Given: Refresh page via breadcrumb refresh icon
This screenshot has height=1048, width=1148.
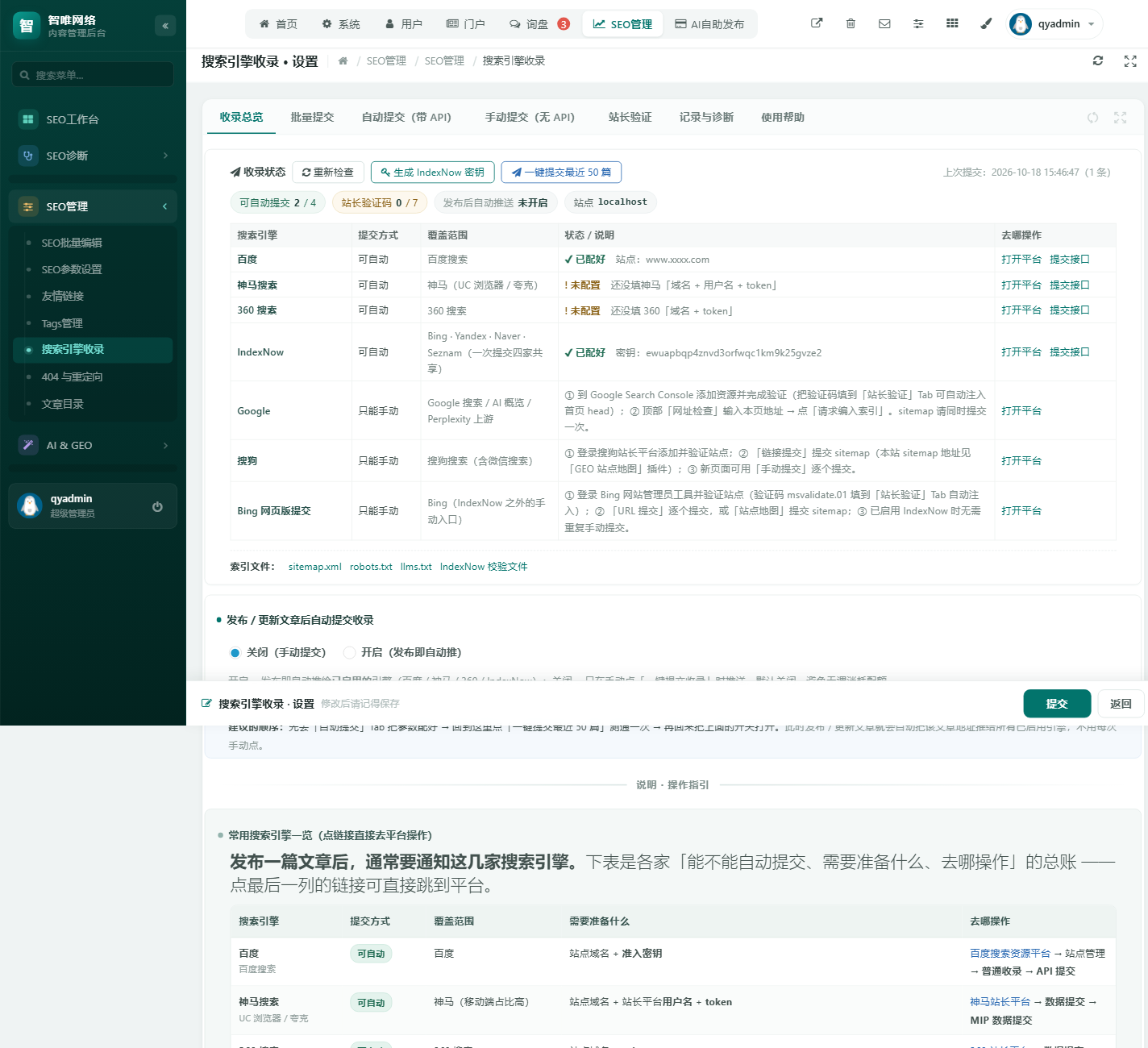Looking at the screenshot, I should pyautogui.click(x=1098, y=60).
